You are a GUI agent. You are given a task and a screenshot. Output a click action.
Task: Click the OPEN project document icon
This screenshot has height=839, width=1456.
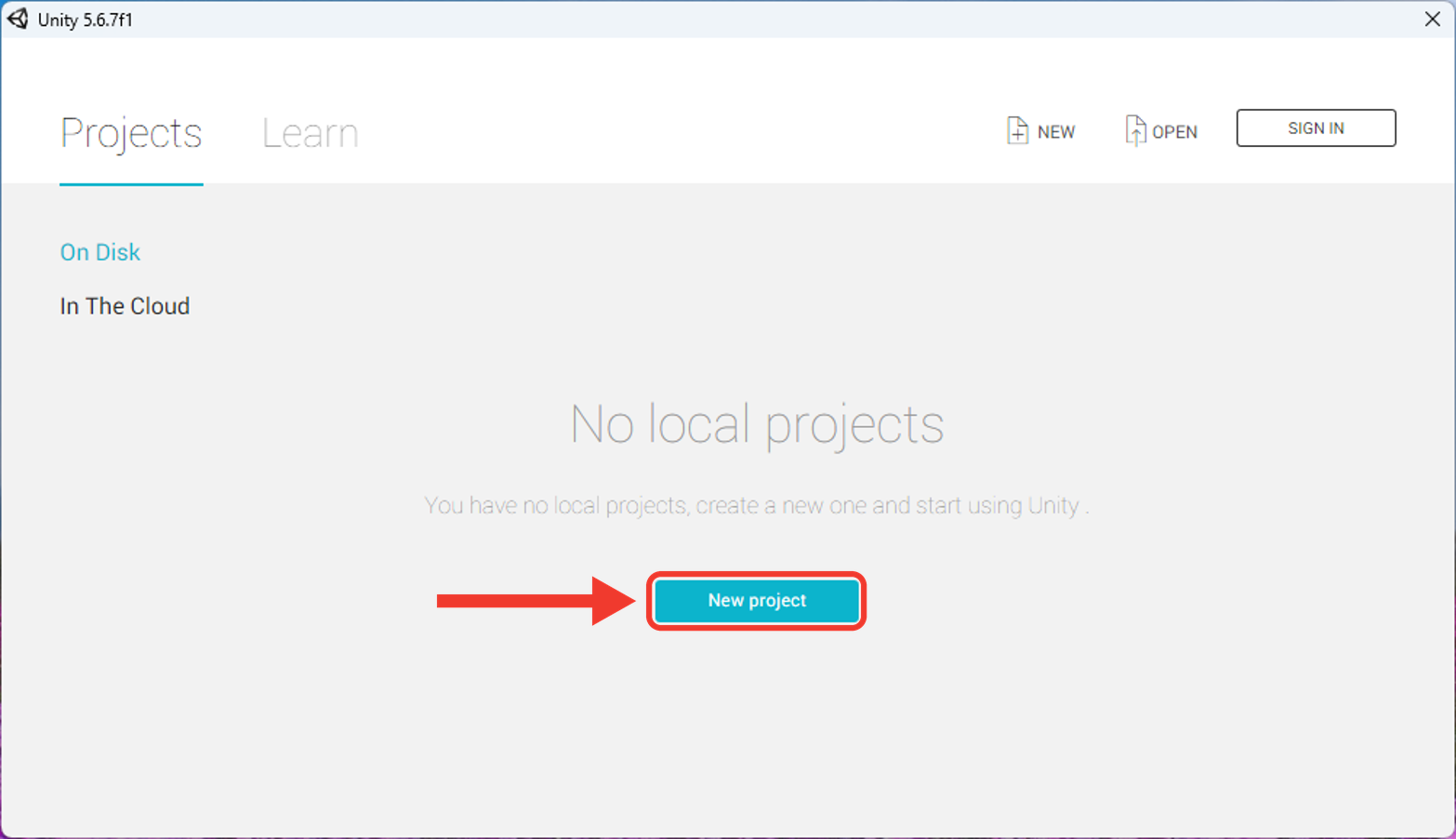1135,130
